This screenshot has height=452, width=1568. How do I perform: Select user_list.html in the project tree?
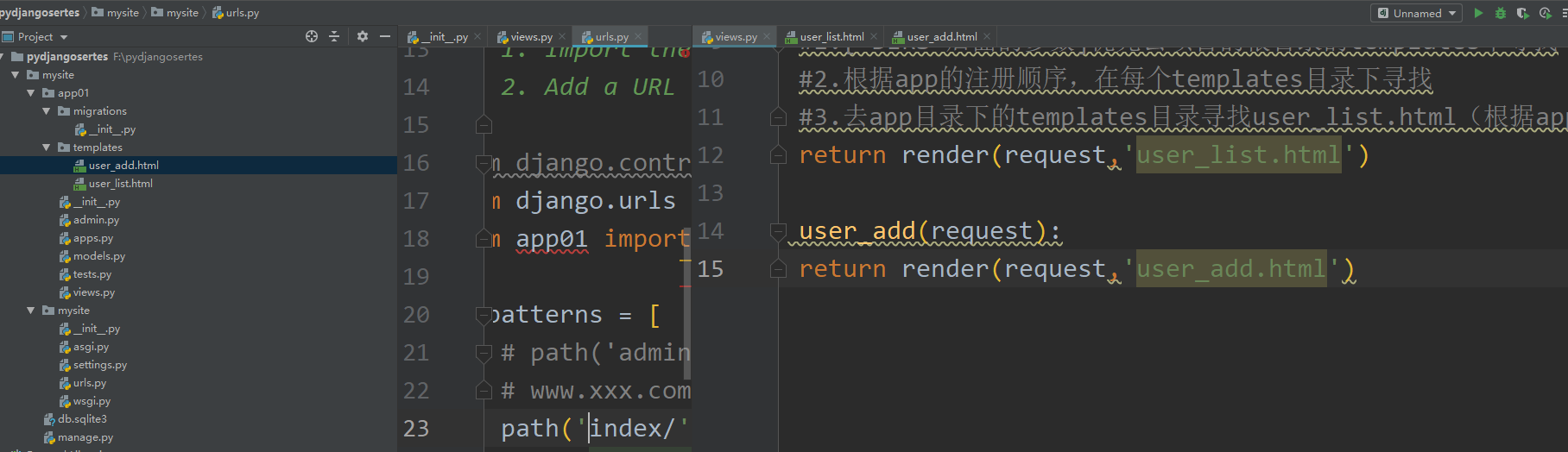pos(120,184)
